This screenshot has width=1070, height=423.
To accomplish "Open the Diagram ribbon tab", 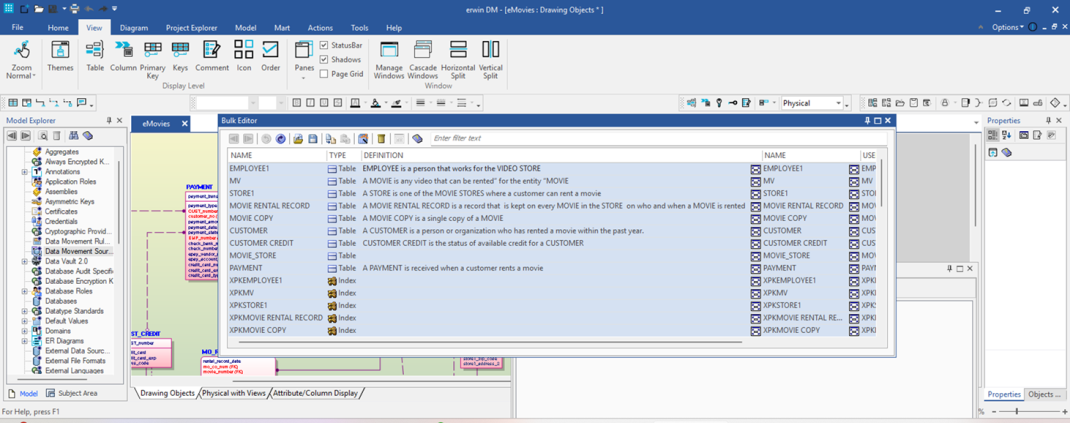I will [x=133, y=28].
